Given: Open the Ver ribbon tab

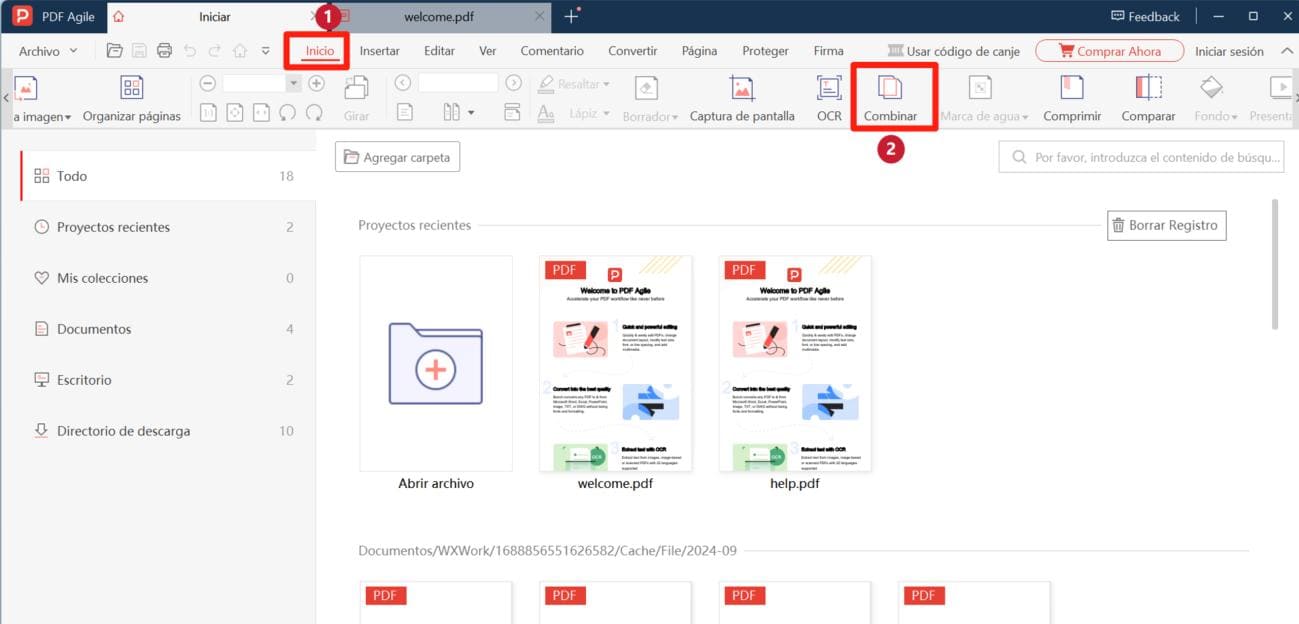Looking at the screenshot, I should 487,51.
